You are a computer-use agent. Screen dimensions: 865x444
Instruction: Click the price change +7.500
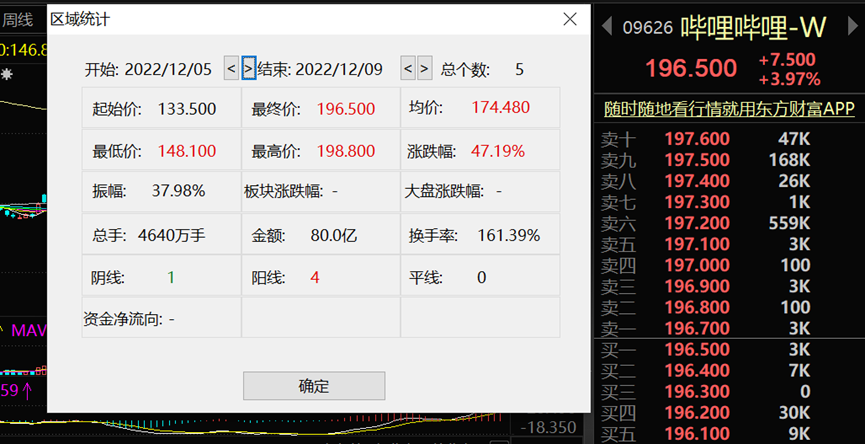point(787,60)
